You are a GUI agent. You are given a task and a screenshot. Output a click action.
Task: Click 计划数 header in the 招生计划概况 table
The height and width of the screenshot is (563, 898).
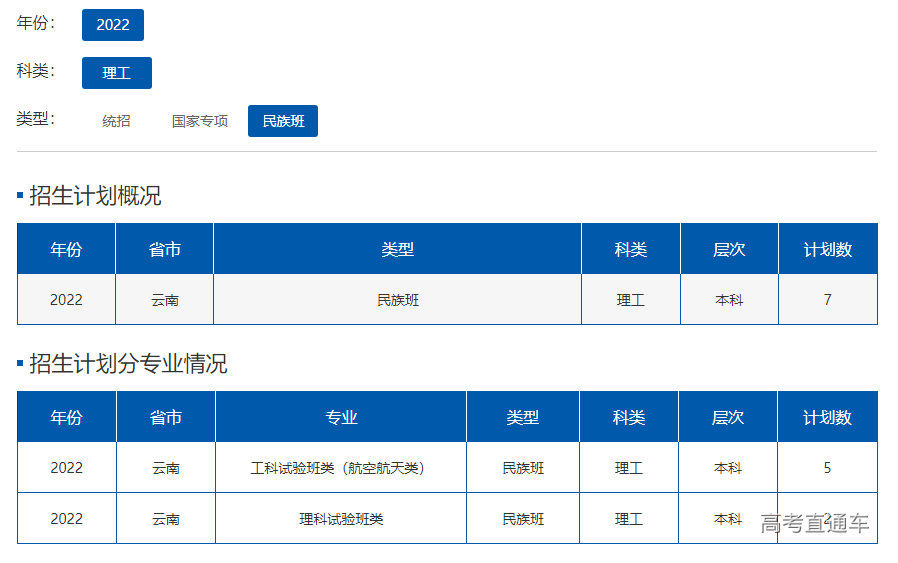[827, 249]
